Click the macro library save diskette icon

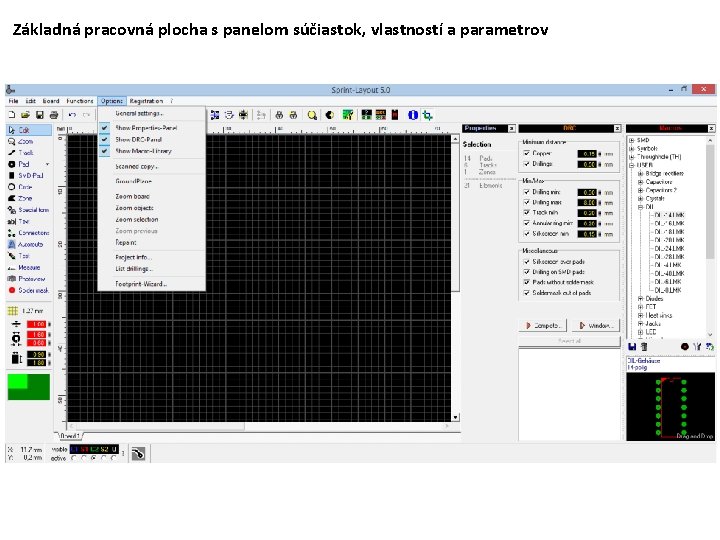tap(632, 347)
